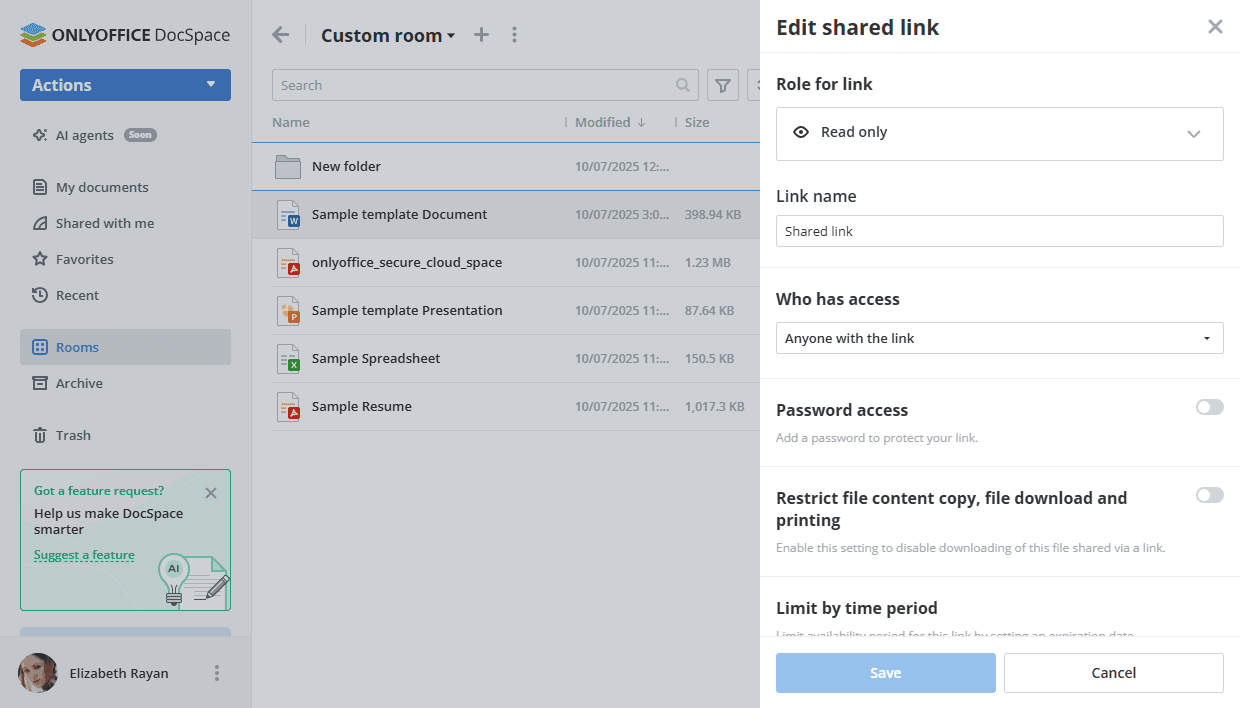Close the Edit shared link panel

(1215, 27)
